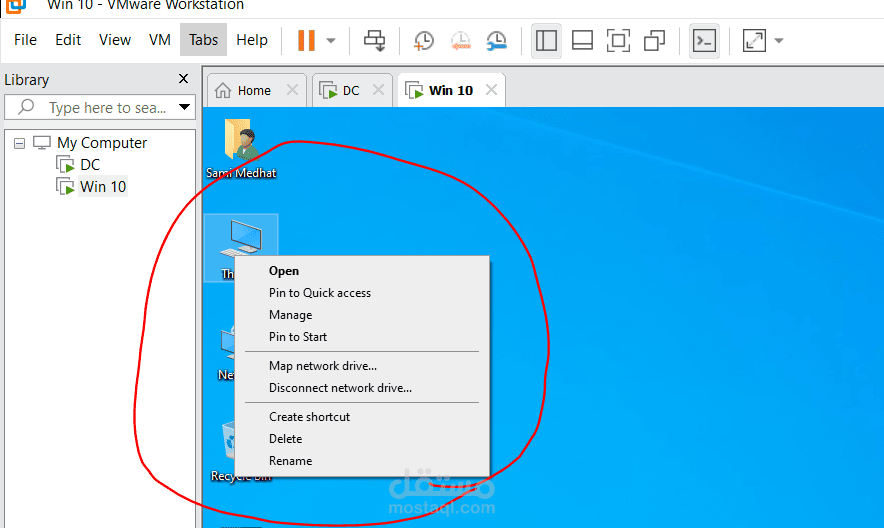Select Win 10 in library tree

(103, 187)
